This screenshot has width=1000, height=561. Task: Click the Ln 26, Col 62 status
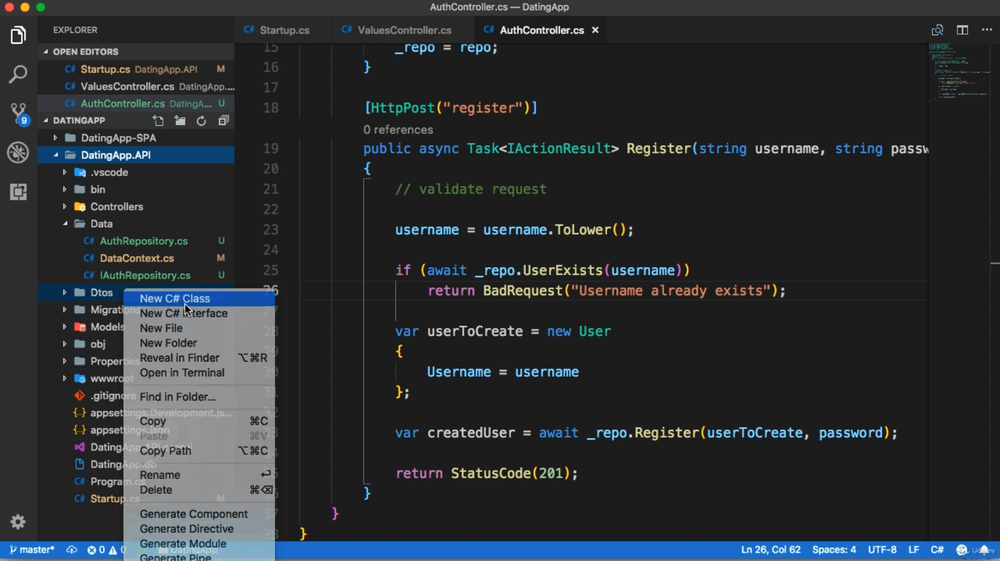tap(770, 550)
